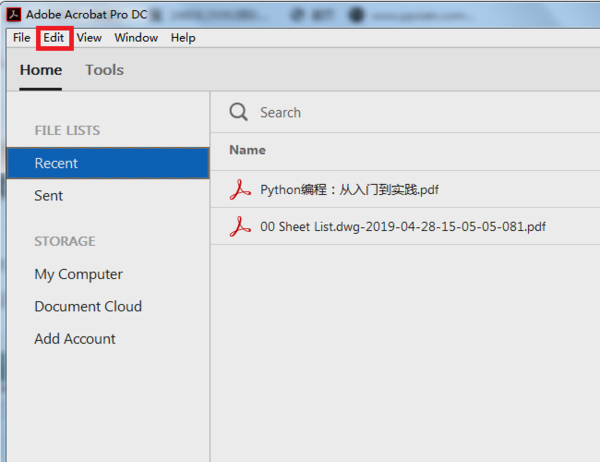The height and width of the screenshot is (462, 600).
Task: Open the Edit menu
Action: coord(54,38)
